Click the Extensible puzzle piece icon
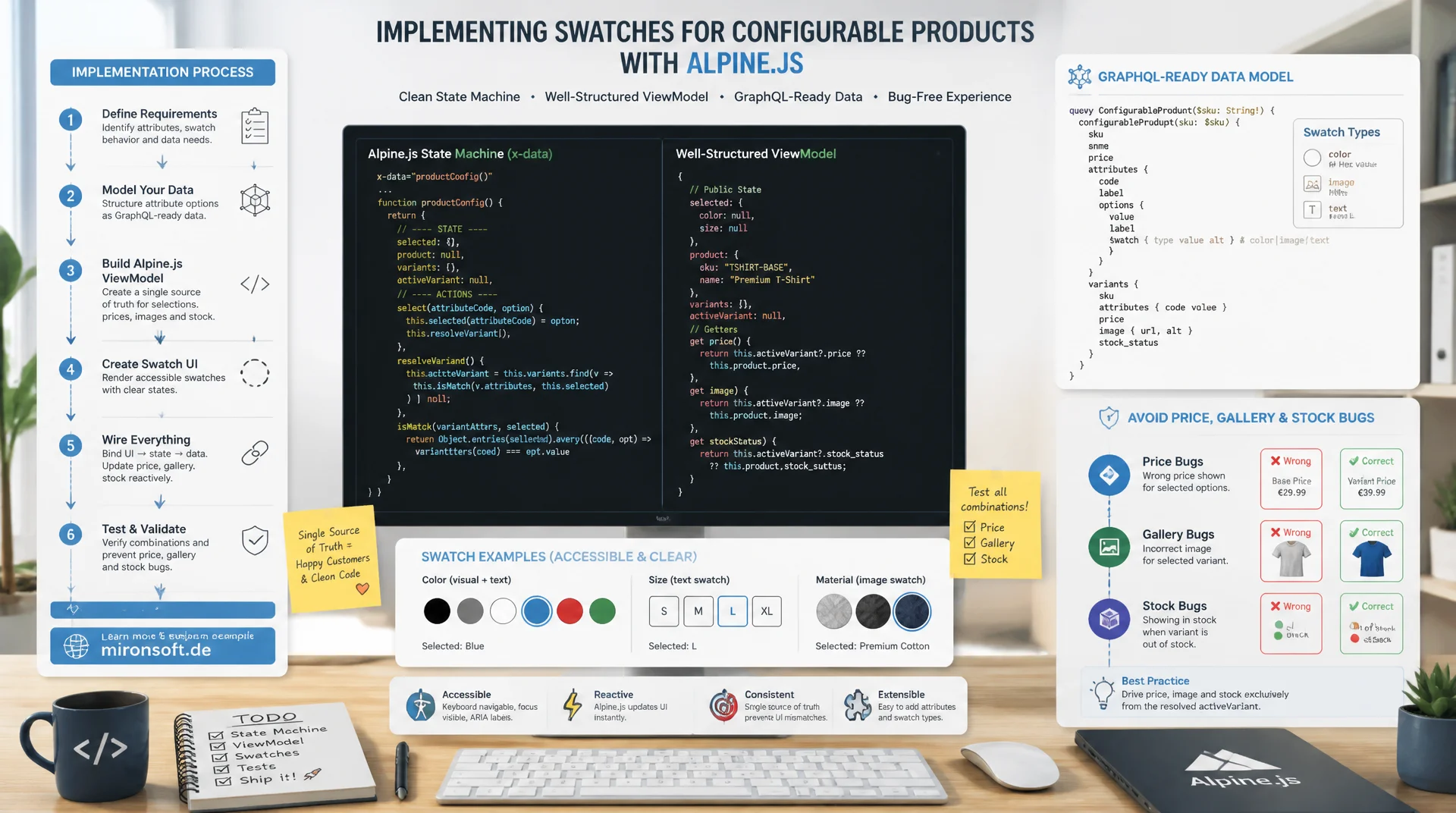This screenshot has height=813, width=1456. coord(858,705)
